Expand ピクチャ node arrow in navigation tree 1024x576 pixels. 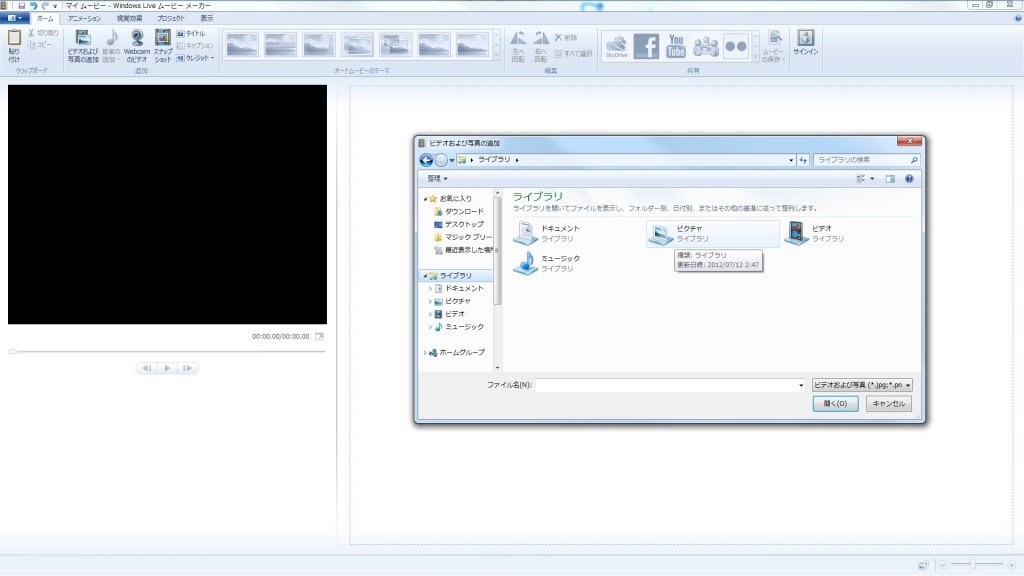click(430, 301)
